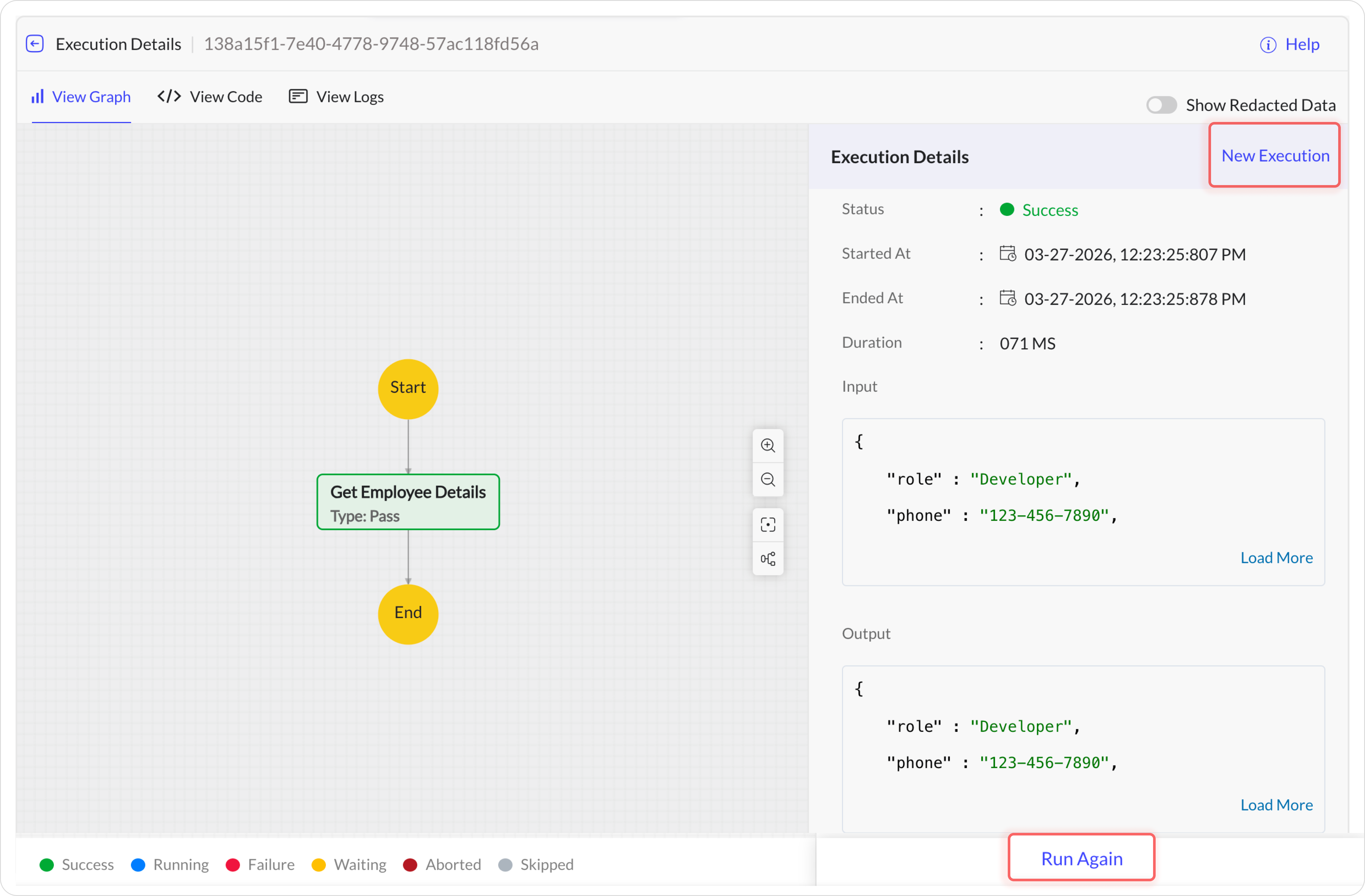Click the back arrow icon beside Execution Details

tap(35, 44)
